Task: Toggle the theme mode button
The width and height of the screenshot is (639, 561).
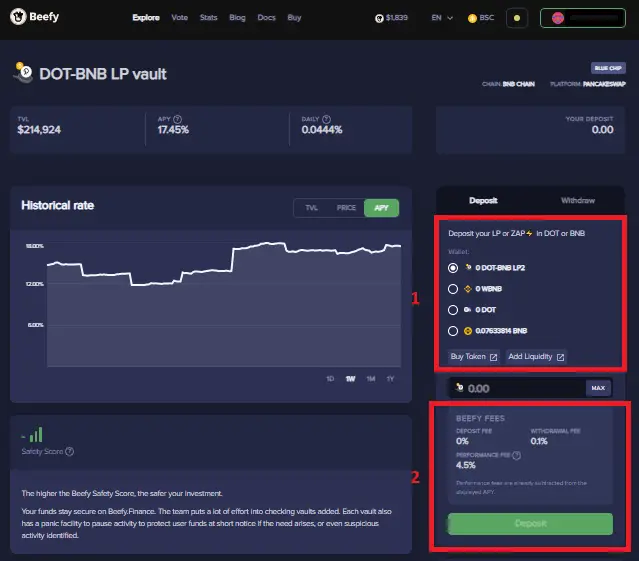Action: (516, 18)
